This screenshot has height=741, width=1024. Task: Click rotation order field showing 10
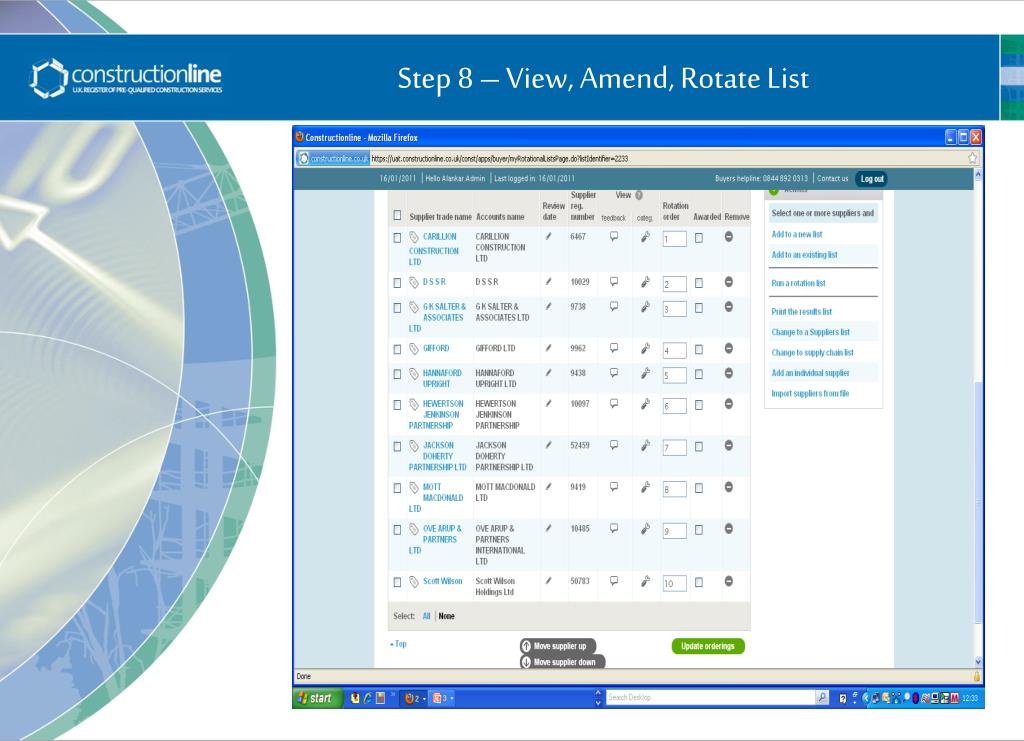(675, 583)
